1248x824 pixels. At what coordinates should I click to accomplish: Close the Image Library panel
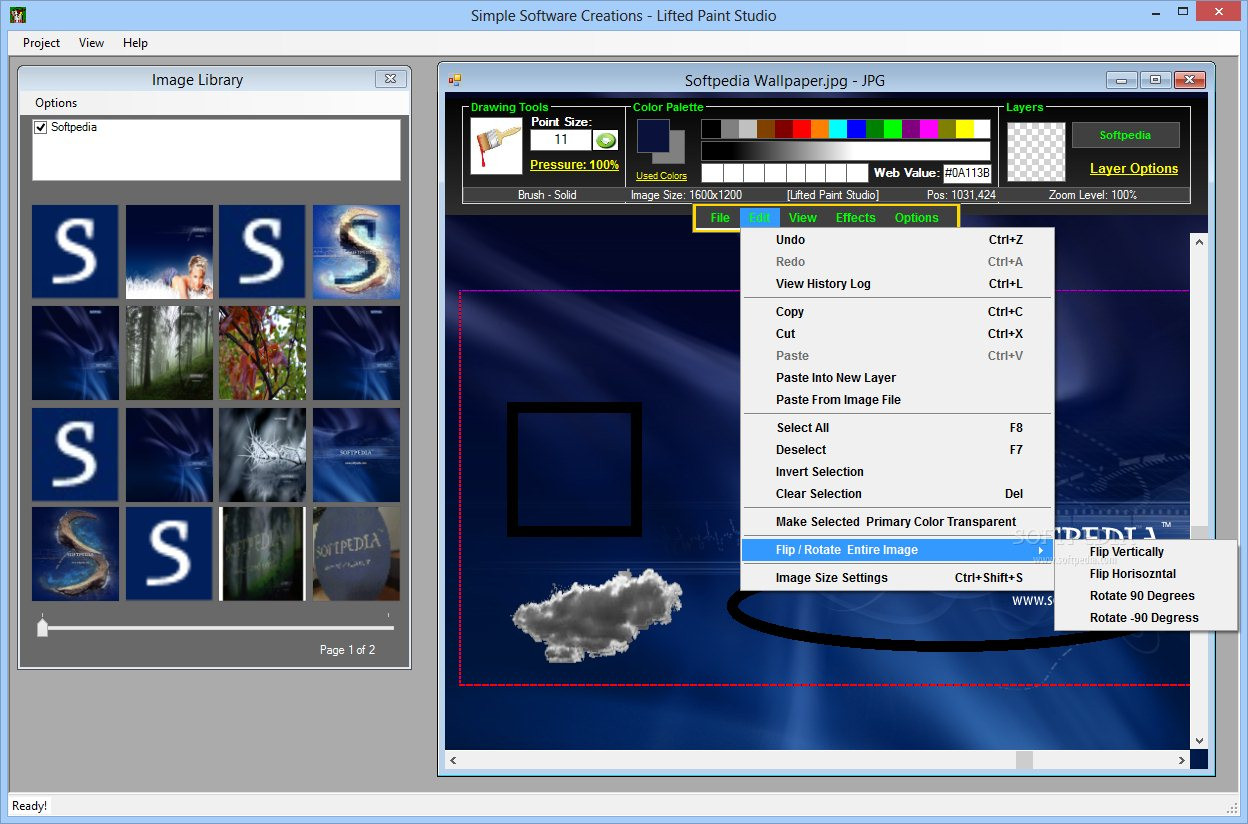coord(390,79)
